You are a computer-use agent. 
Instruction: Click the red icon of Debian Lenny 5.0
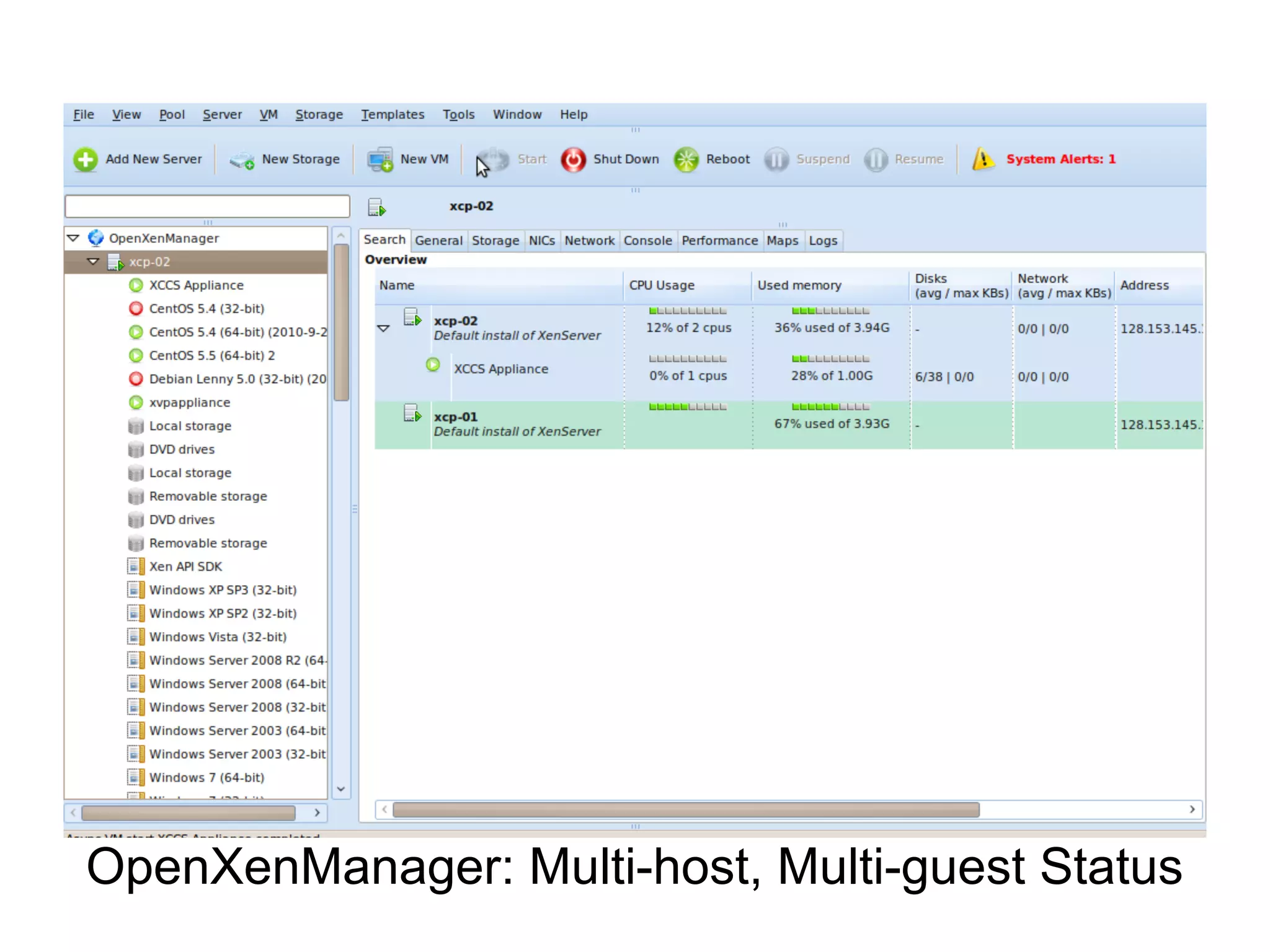pos(136,379)
